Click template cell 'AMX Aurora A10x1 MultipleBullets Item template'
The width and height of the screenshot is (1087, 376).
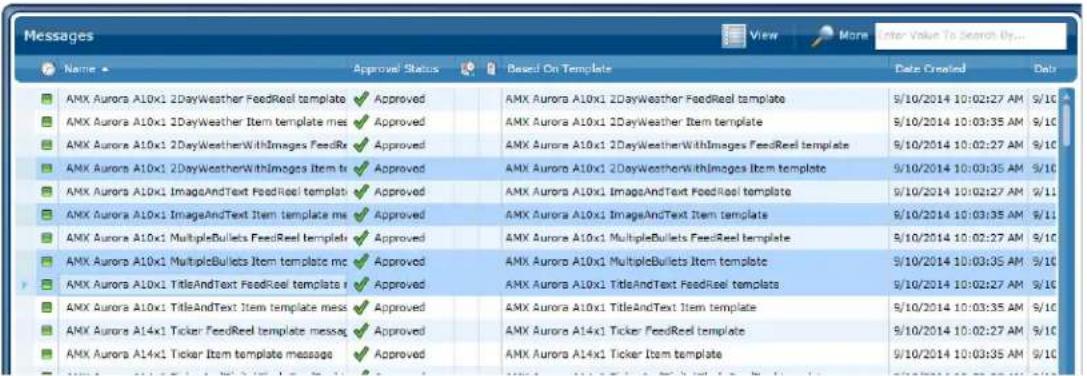coord(636,262)
